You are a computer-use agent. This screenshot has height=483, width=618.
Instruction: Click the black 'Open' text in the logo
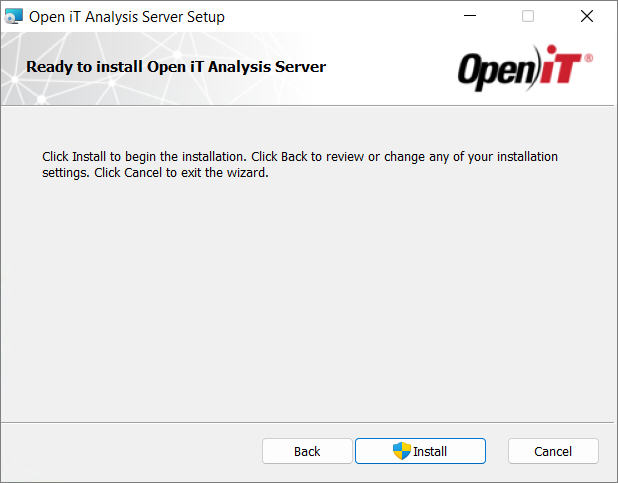[x=497, y=71]
